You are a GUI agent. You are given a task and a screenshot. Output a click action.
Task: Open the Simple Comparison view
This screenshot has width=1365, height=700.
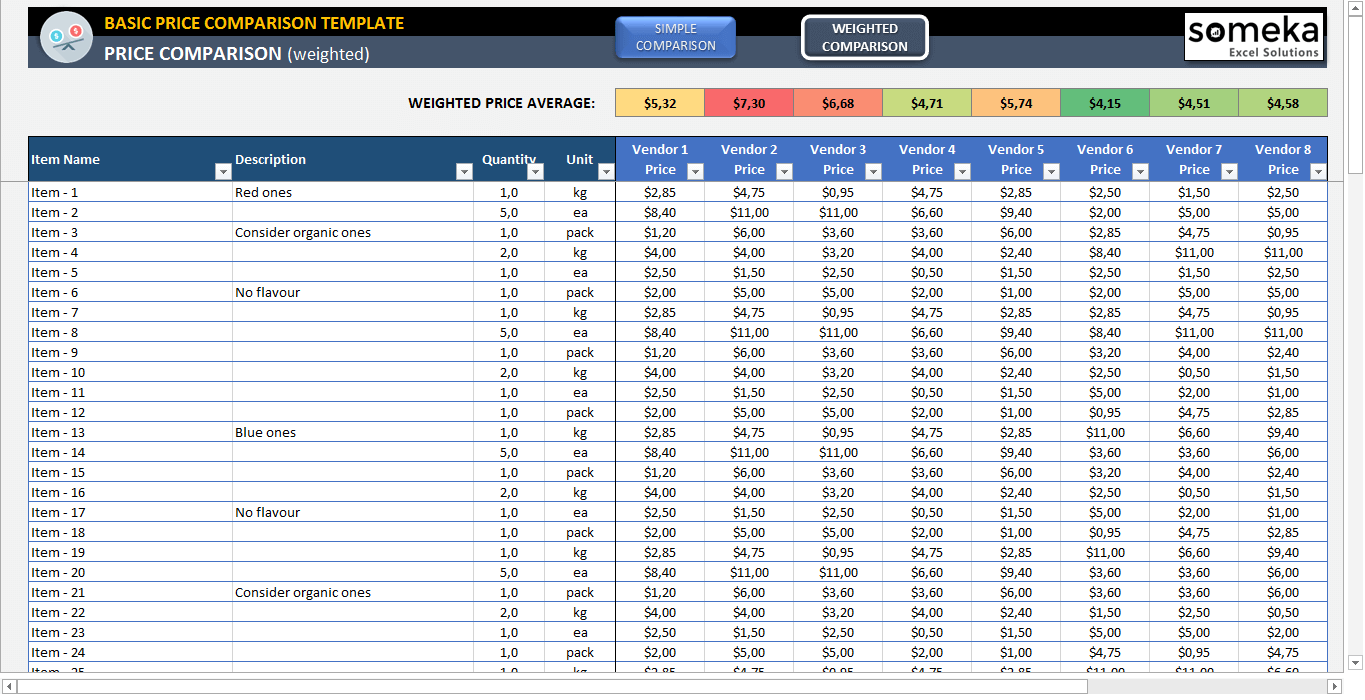(x=675, y=37)
